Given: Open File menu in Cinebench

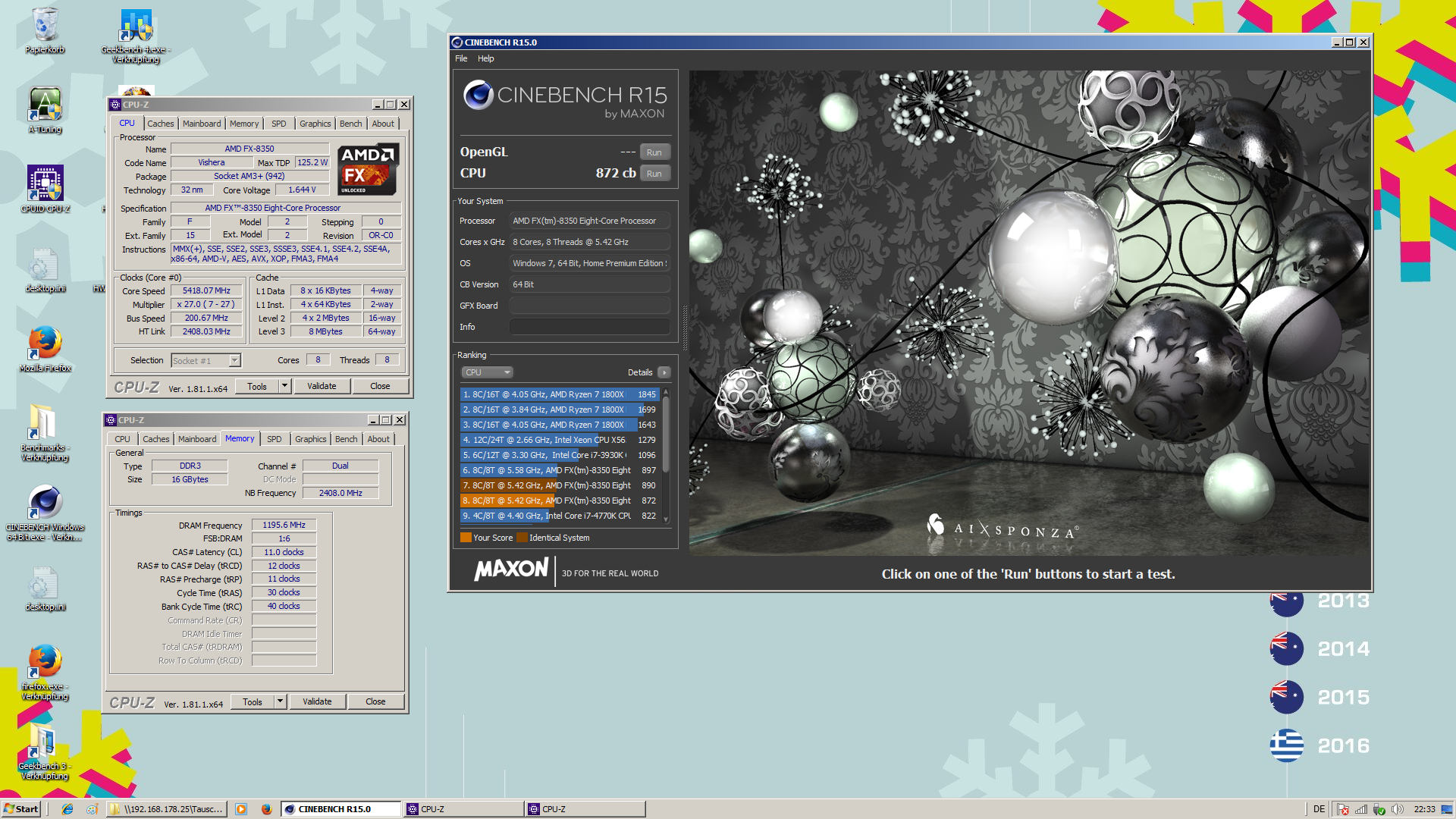Looking at the screenshot, I should click(461, 58).
